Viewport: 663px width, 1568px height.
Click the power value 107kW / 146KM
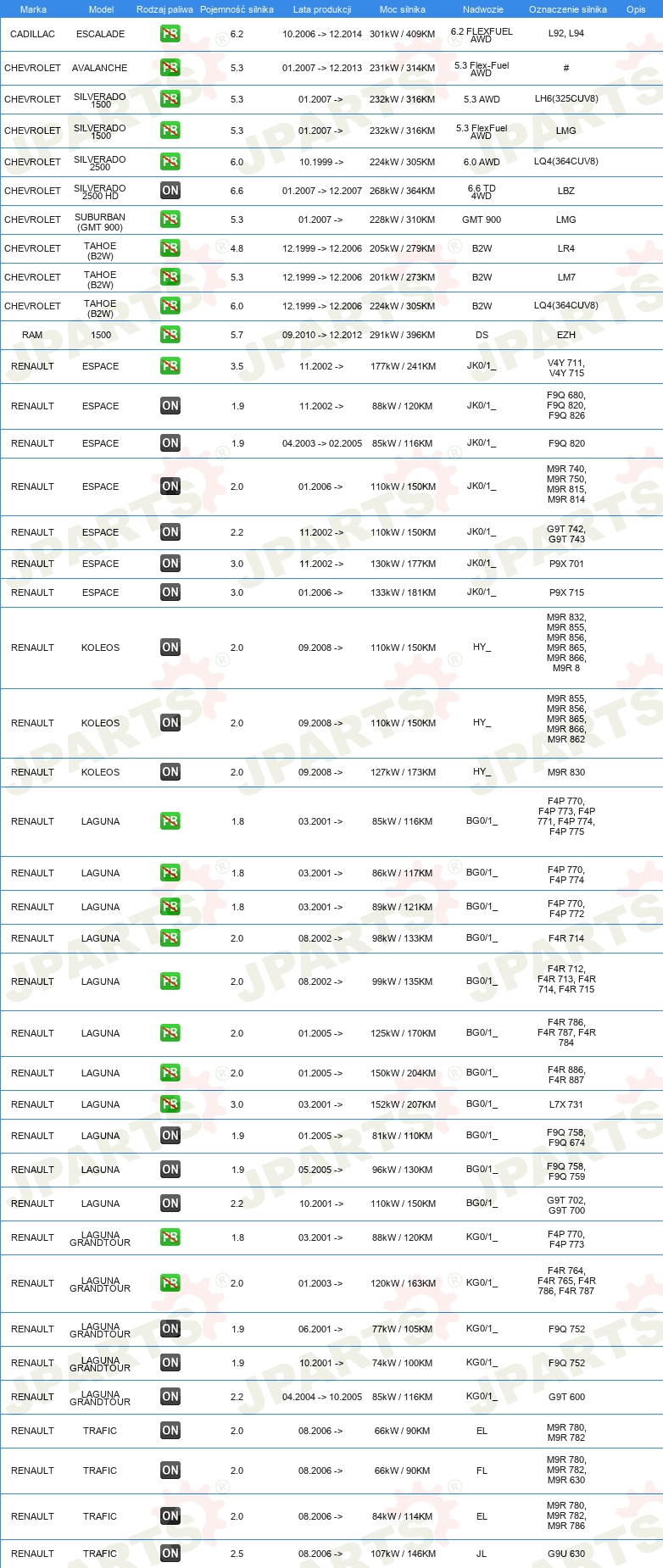pos(403,1554)
